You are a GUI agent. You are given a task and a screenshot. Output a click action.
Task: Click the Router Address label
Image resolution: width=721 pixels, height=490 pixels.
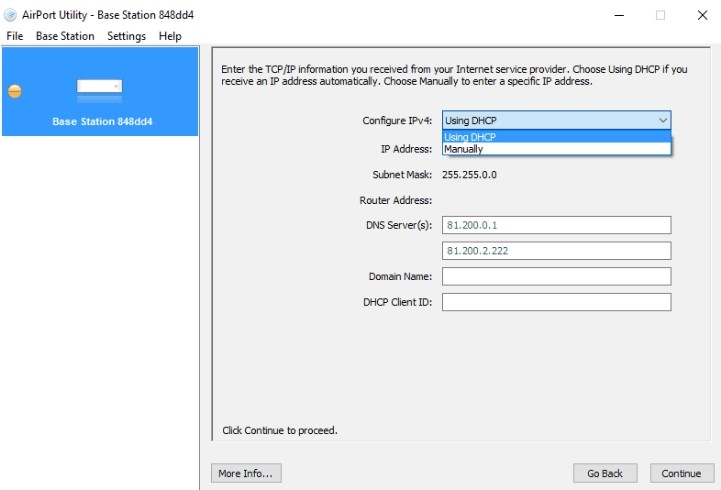395,200
